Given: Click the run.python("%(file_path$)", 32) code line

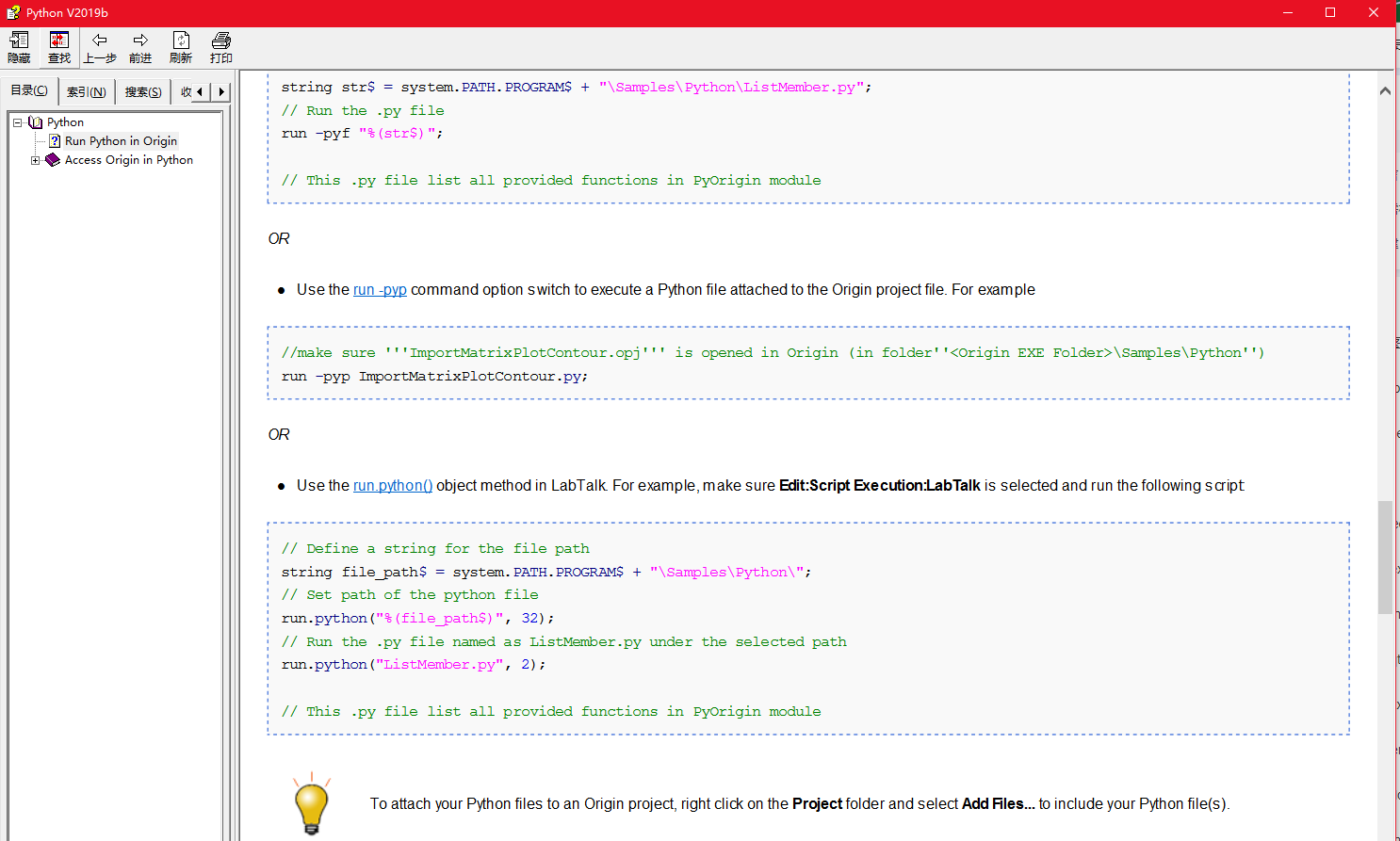Looking at the screenshot, I should click(x=418, y=619).
